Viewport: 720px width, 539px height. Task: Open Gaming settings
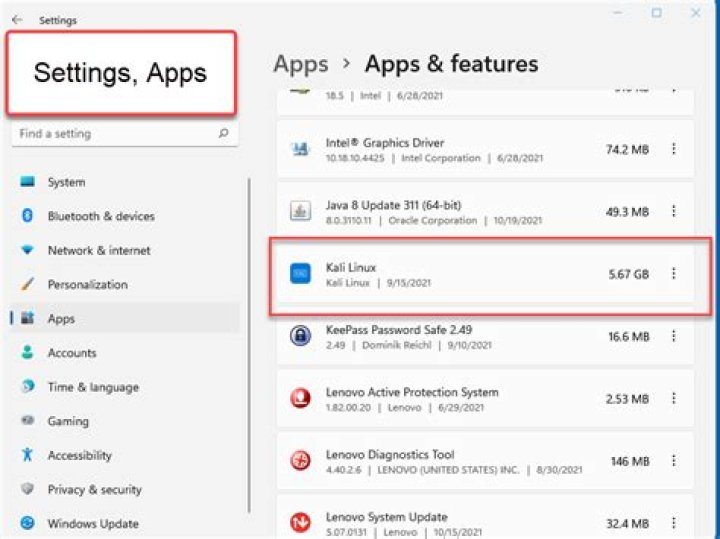click(124, 421)
